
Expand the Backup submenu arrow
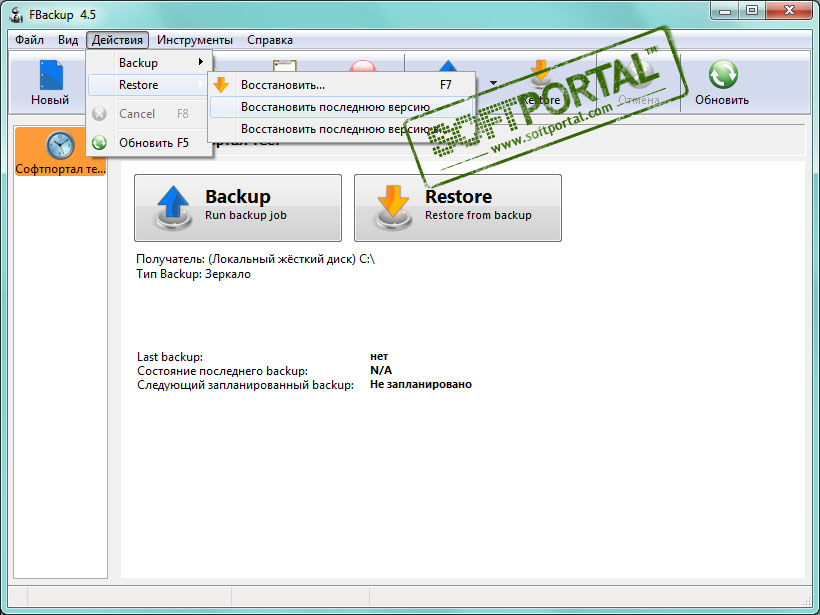pyautogui.click(x=201, y=62)
